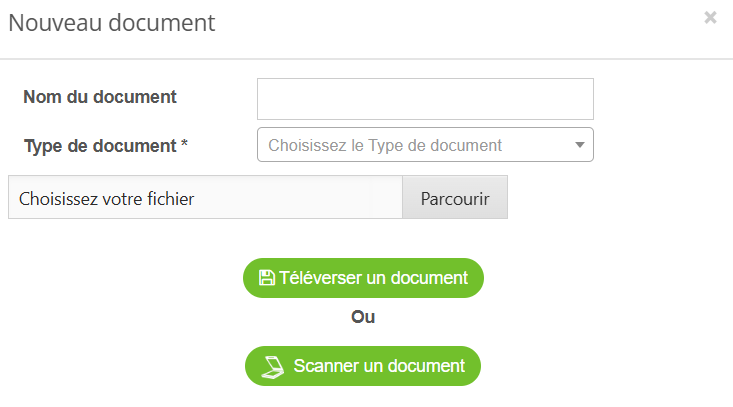Click the 'Téléverser un document' button text
This screenshot has width=733, height=407.
[374, 278]
